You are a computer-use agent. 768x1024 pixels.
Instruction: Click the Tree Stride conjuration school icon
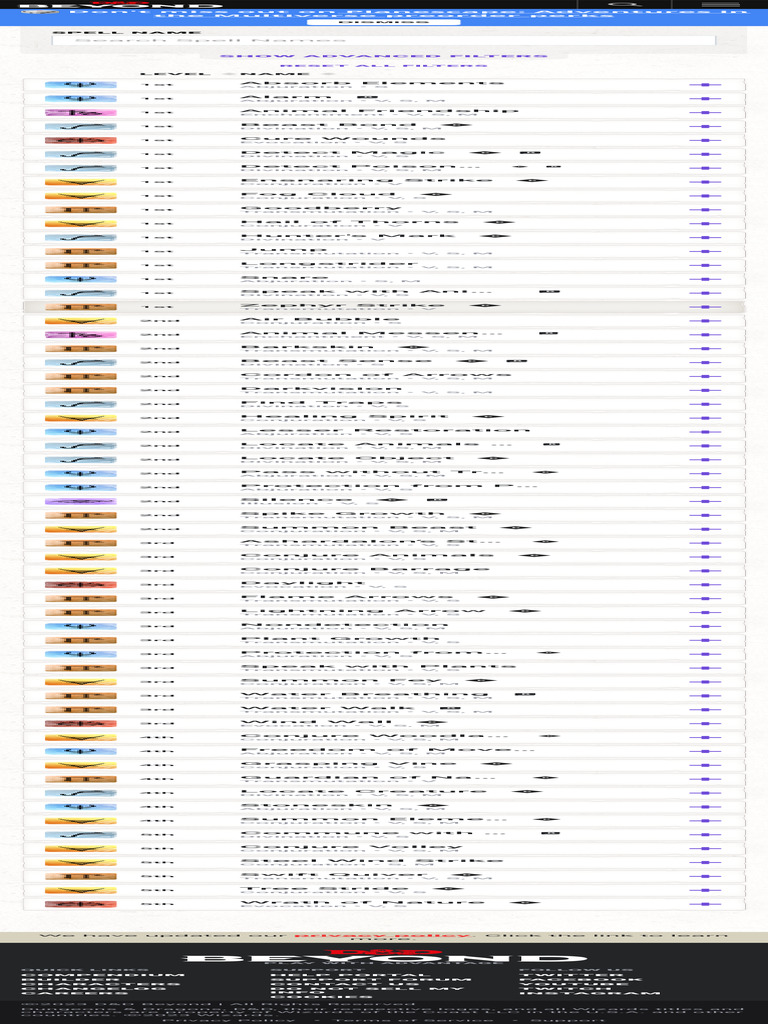(x=80, y=890)
